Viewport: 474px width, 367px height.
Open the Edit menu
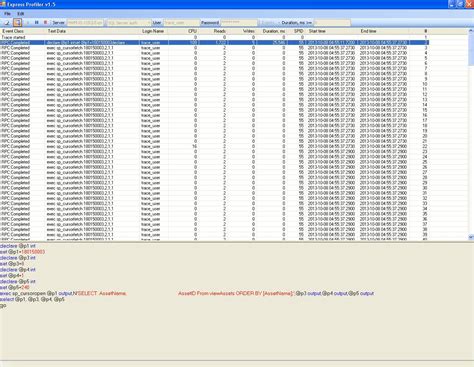(21, 14)
